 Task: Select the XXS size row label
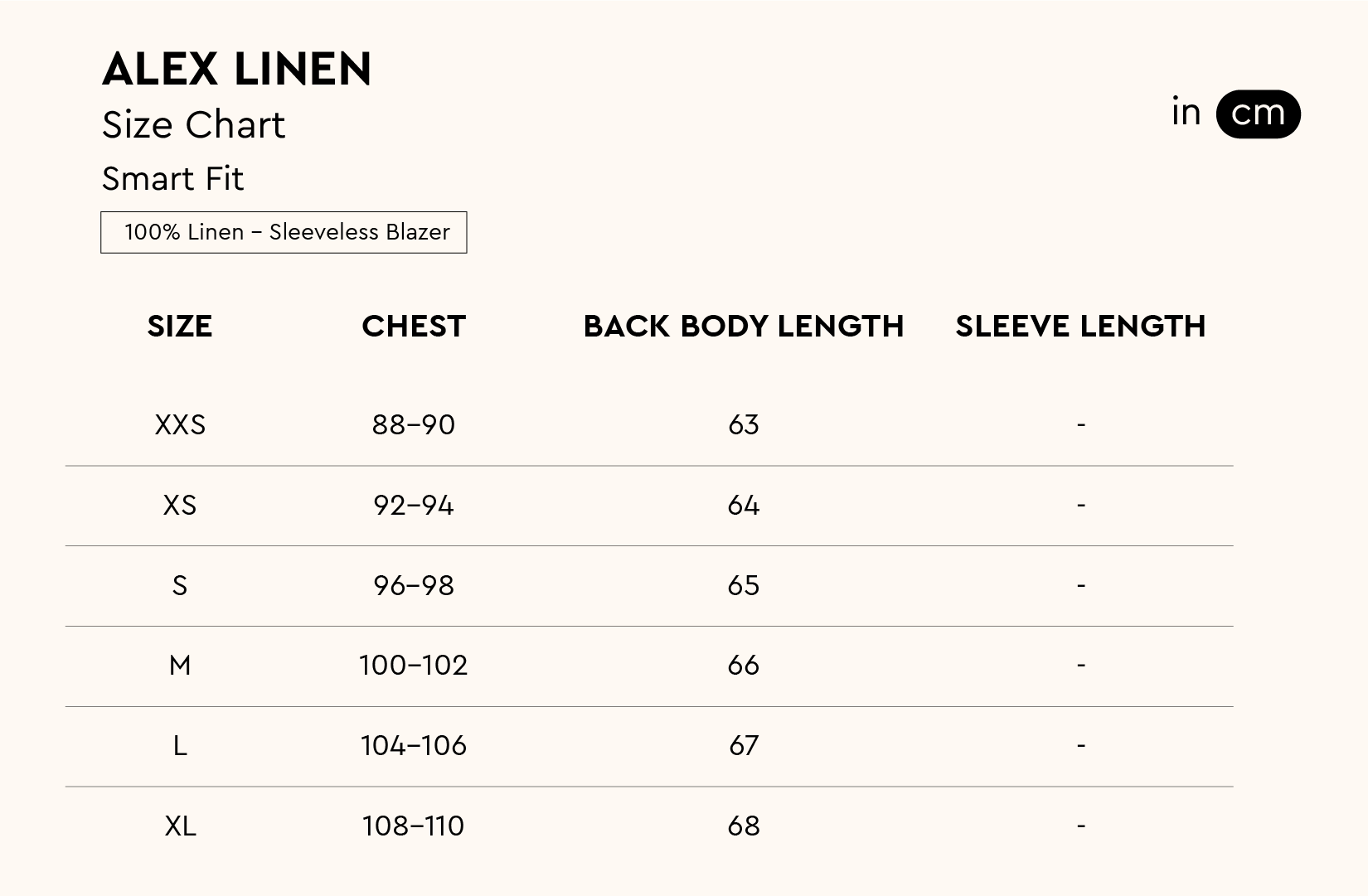[x=180, y=425]
